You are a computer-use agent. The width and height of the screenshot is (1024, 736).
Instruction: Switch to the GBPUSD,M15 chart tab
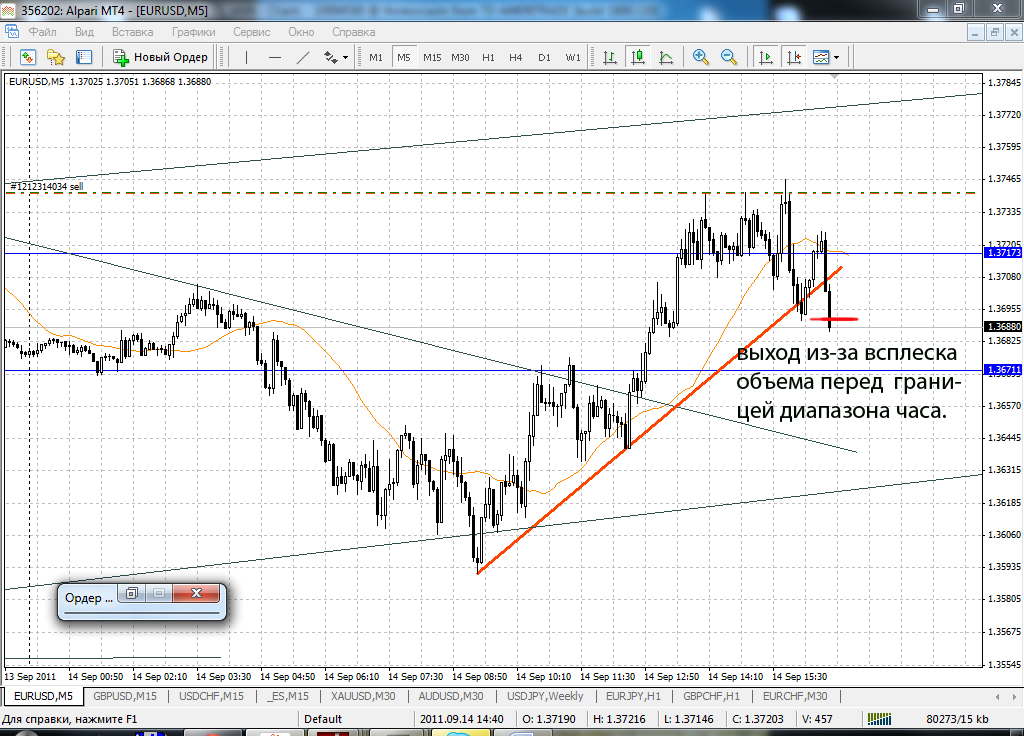[125, 696]
